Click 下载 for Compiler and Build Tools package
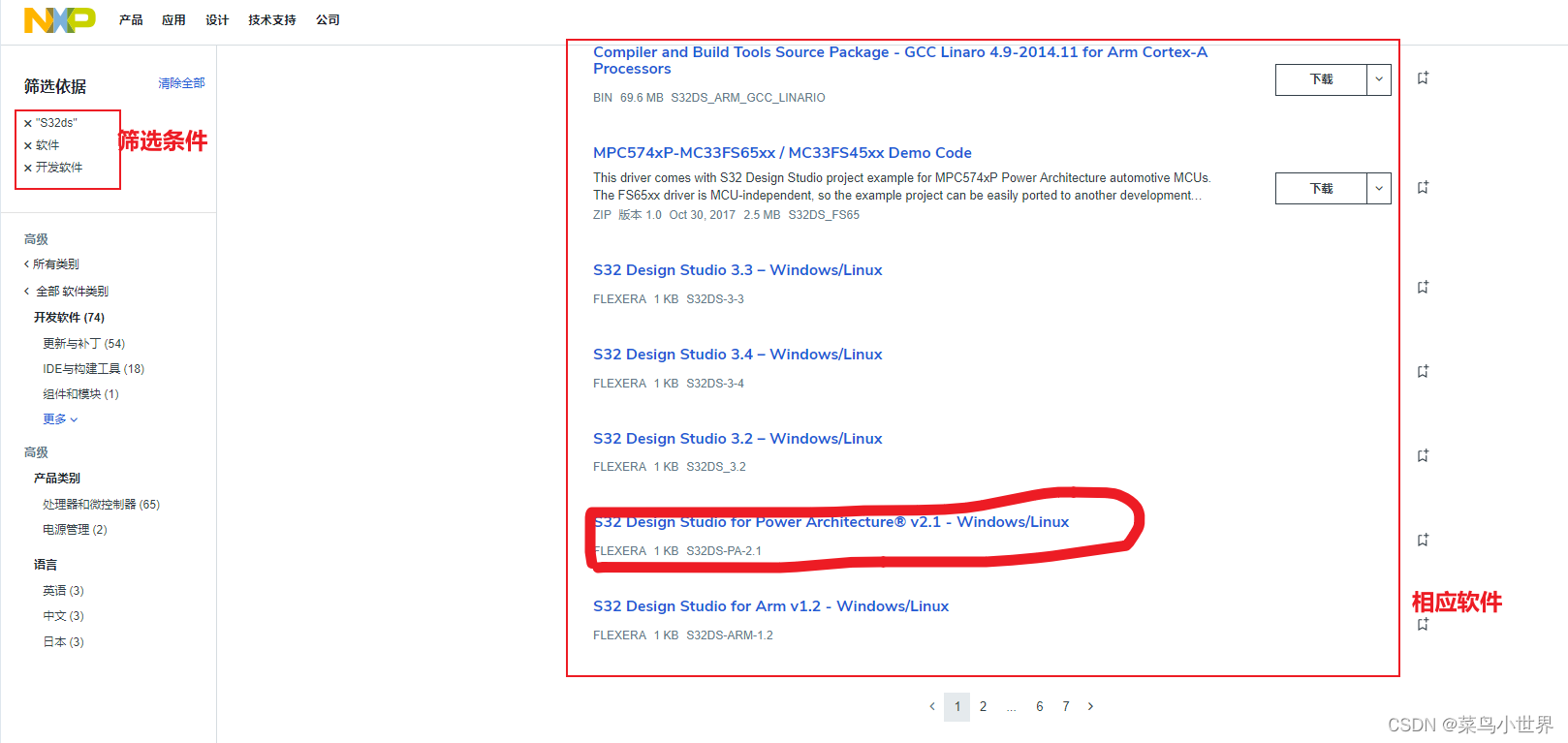This screenshot has height=743, width=1568. click(1321, 79)
